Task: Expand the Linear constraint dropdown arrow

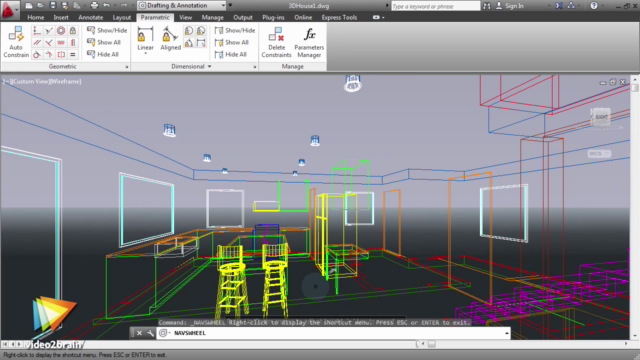Action: coord(145,53)
